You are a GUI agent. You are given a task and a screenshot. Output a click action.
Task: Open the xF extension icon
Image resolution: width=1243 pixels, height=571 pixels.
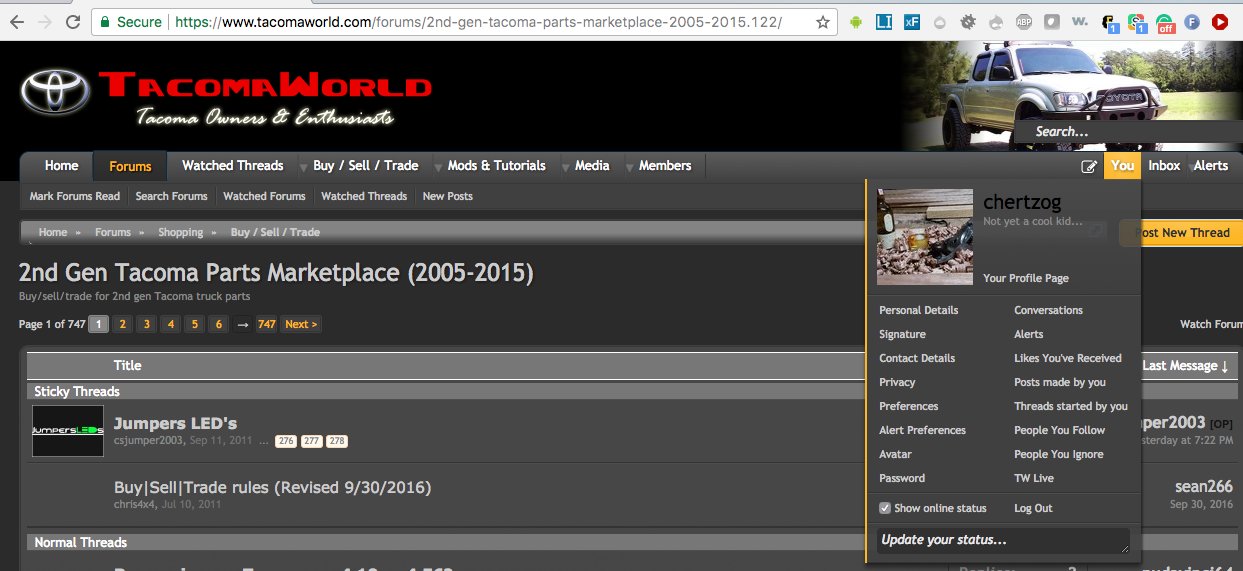(x=912, y=21)
